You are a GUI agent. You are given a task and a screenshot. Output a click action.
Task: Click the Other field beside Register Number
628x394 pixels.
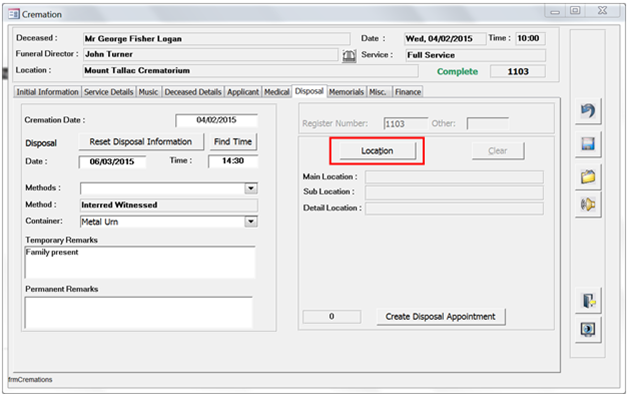[x=488, y=124]
